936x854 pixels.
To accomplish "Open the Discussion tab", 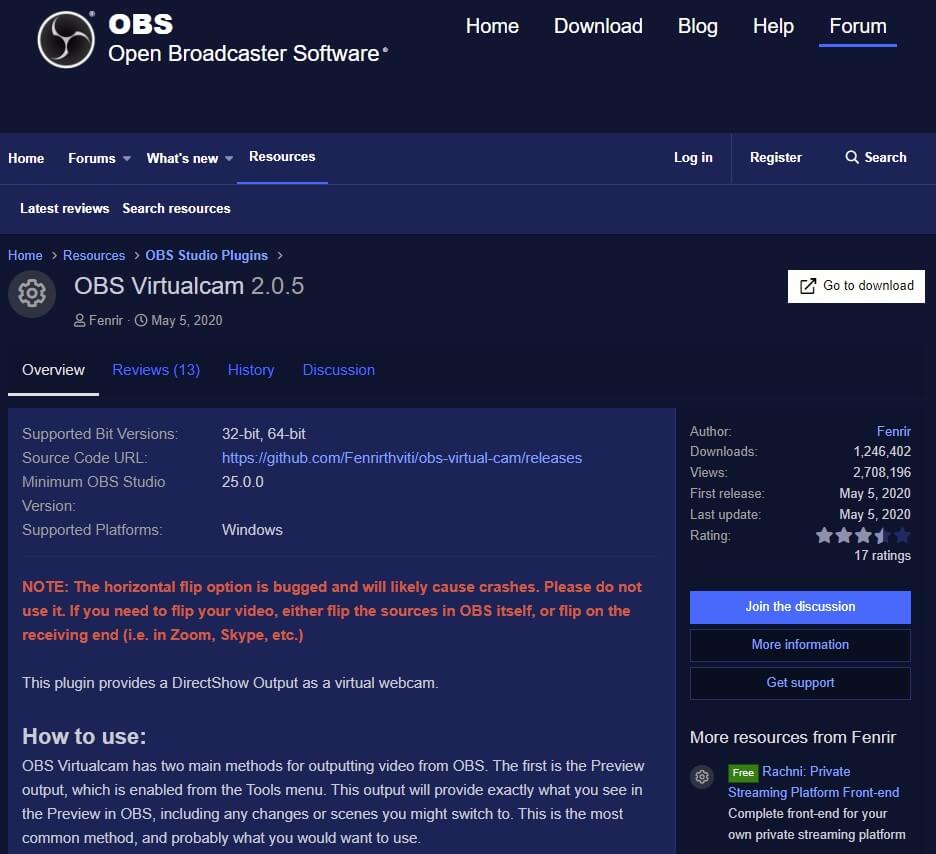I will click(339, 370).
